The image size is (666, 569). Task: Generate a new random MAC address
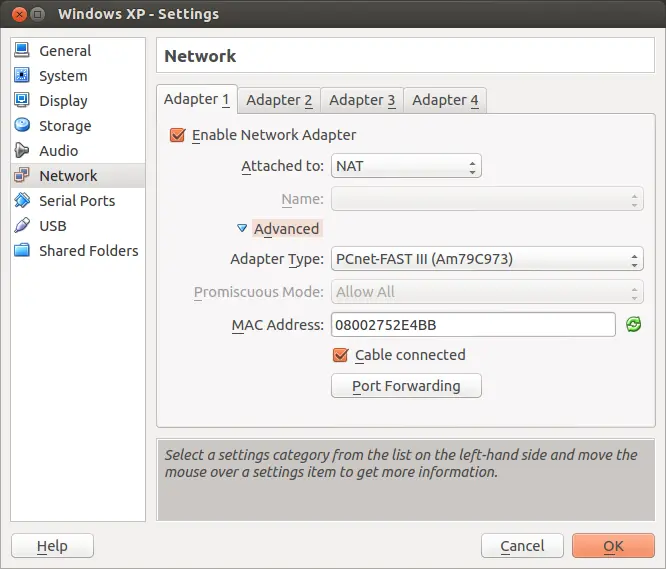pos(633,325)
